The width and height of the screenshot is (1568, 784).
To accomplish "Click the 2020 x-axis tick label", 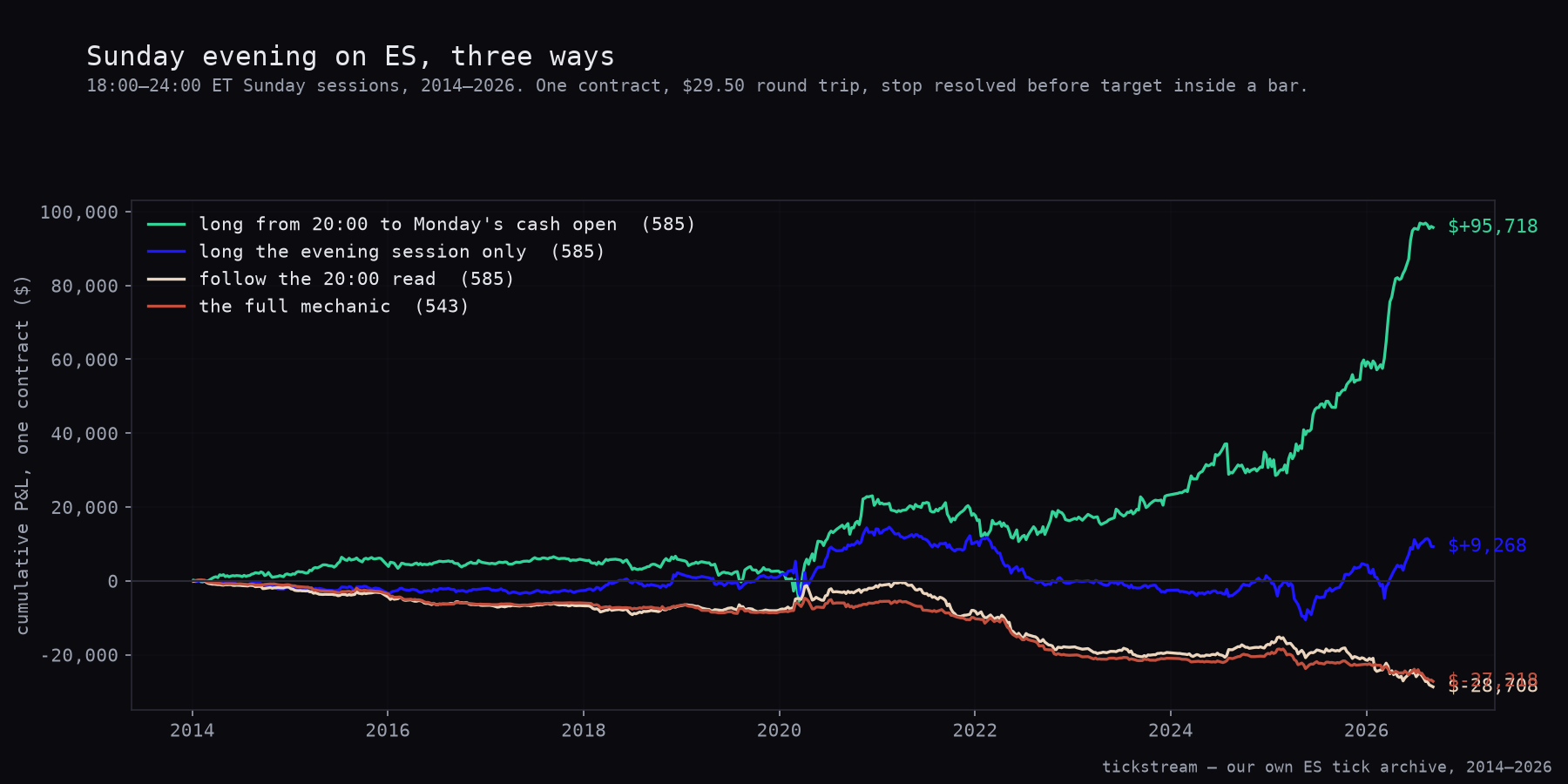I will point(779,730).
